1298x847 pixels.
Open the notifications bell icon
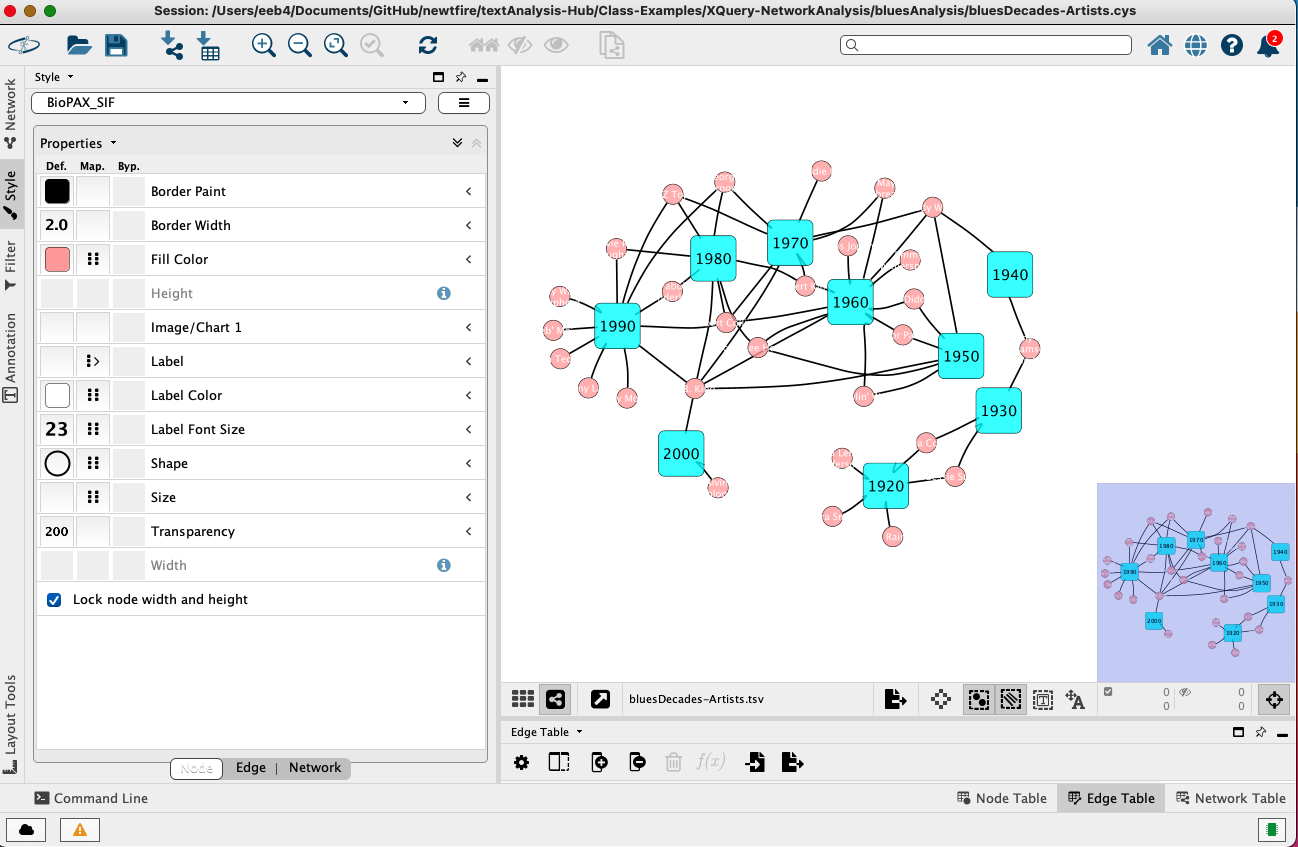[x=1268, y=45]
